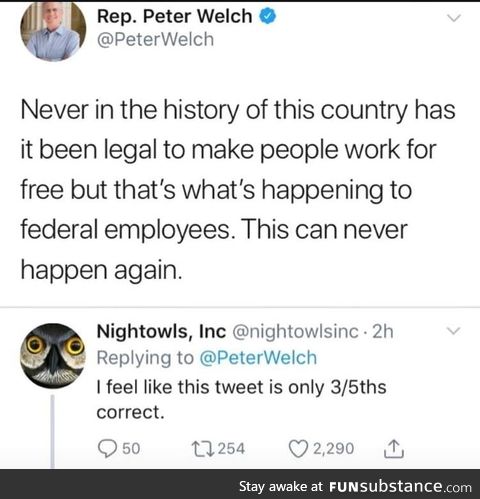Image resolution: width=480 pixels, height=499 pixels.
Task: Visit the FUNsubstance.com watermark link
Action: tap(400, 487)
